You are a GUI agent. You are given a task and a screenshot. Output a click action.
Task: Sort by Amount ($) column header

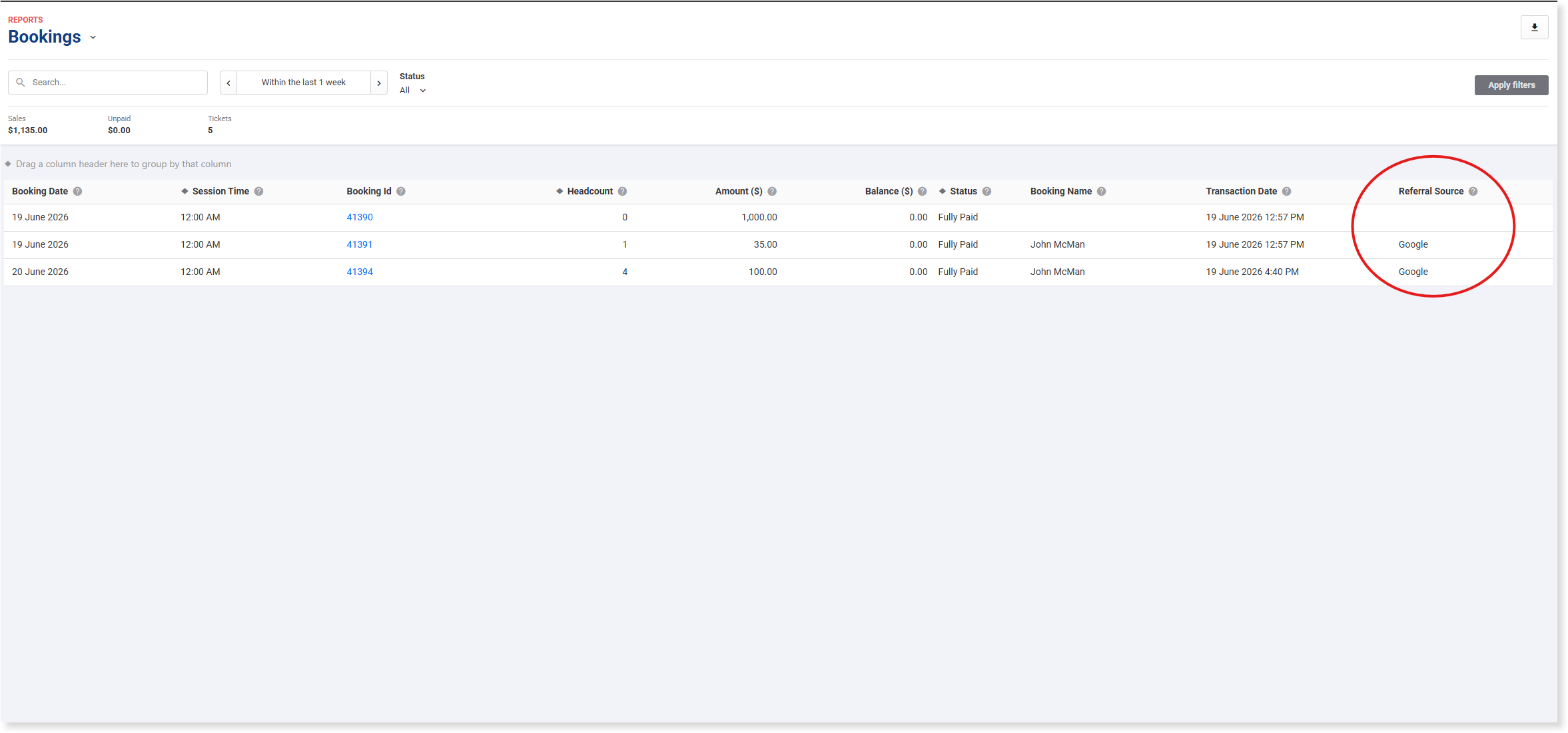739,191
